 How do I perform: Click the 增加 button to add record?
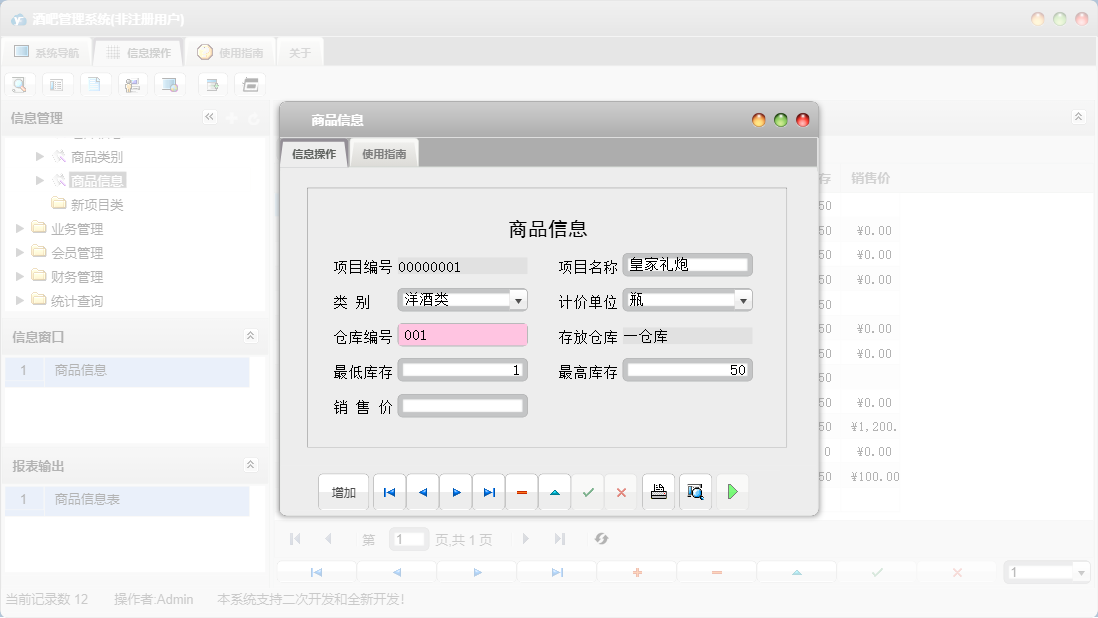(343, 491)
